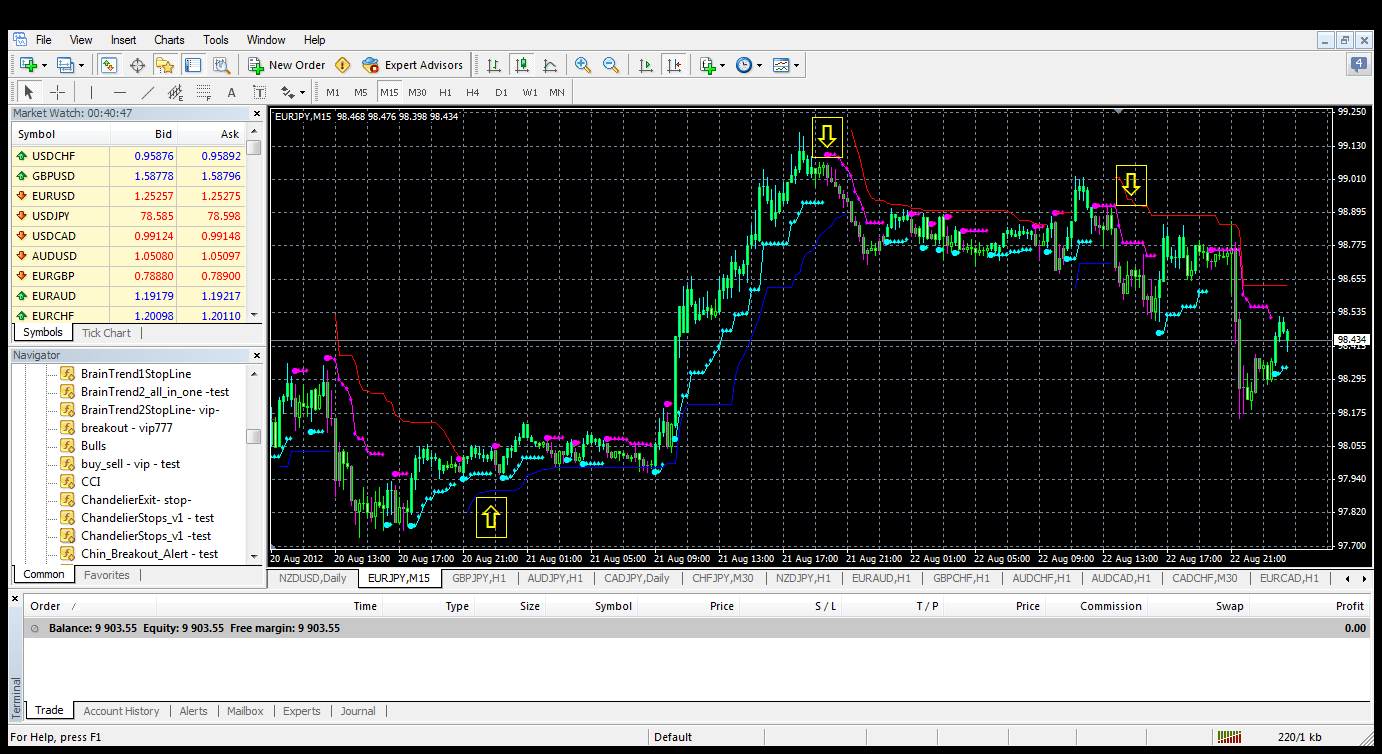Toggle chart auto scroll
Screen dimensions: 1382x754
click(x=645, y=65)
